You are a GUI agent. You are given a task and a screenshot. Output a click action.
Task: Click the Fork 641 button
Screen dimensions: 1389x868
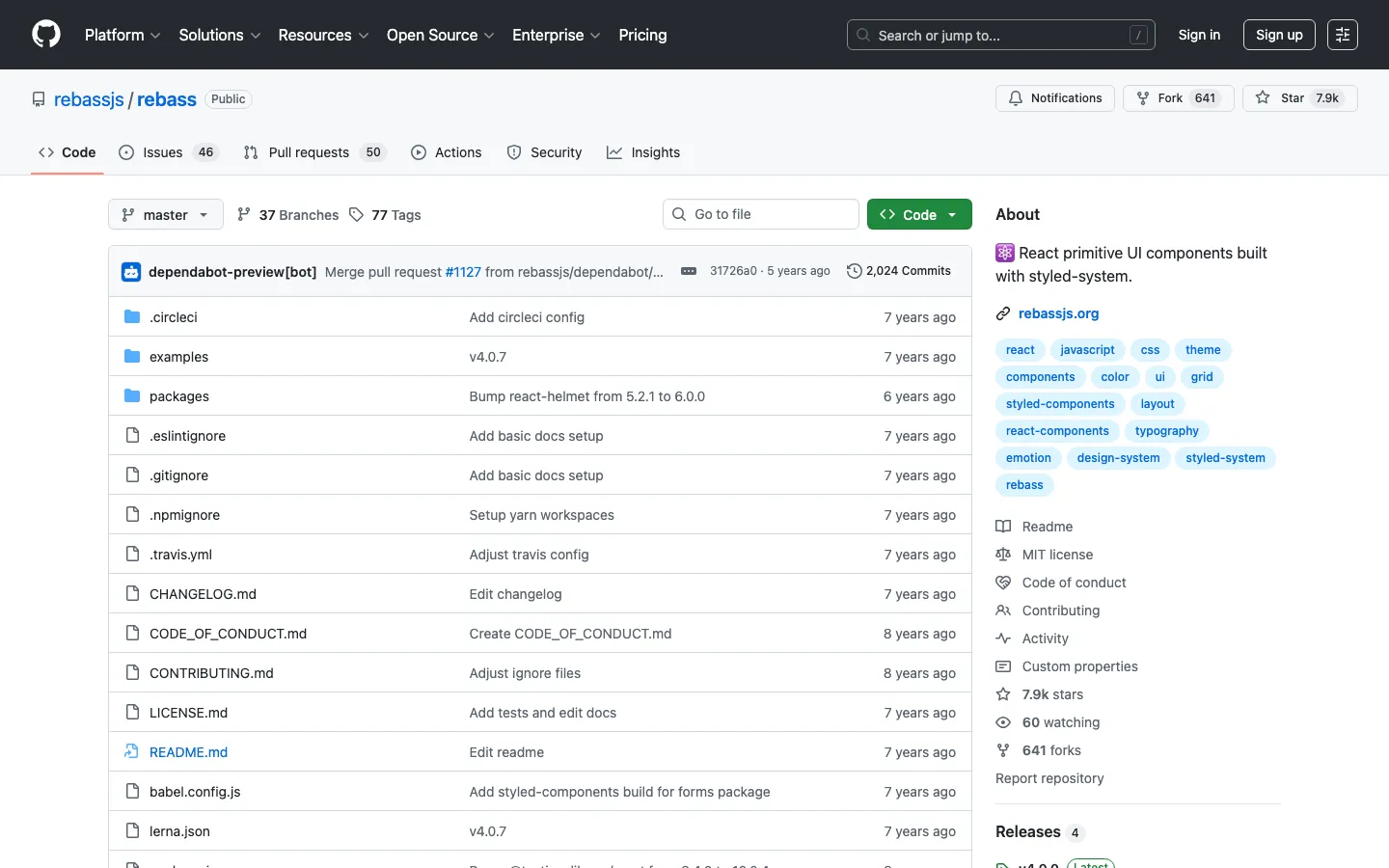coord(1179,98)
